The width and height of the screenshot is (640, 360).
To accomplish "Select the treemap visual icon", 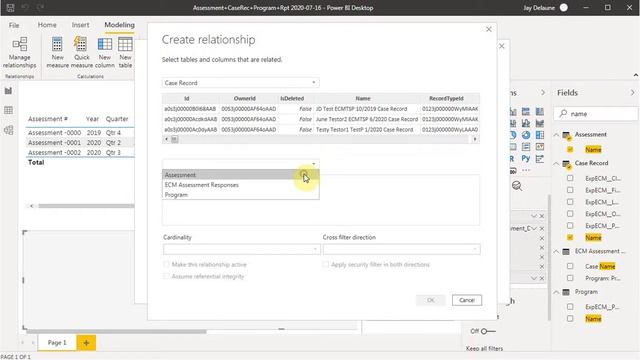I will tap(540, 135).
